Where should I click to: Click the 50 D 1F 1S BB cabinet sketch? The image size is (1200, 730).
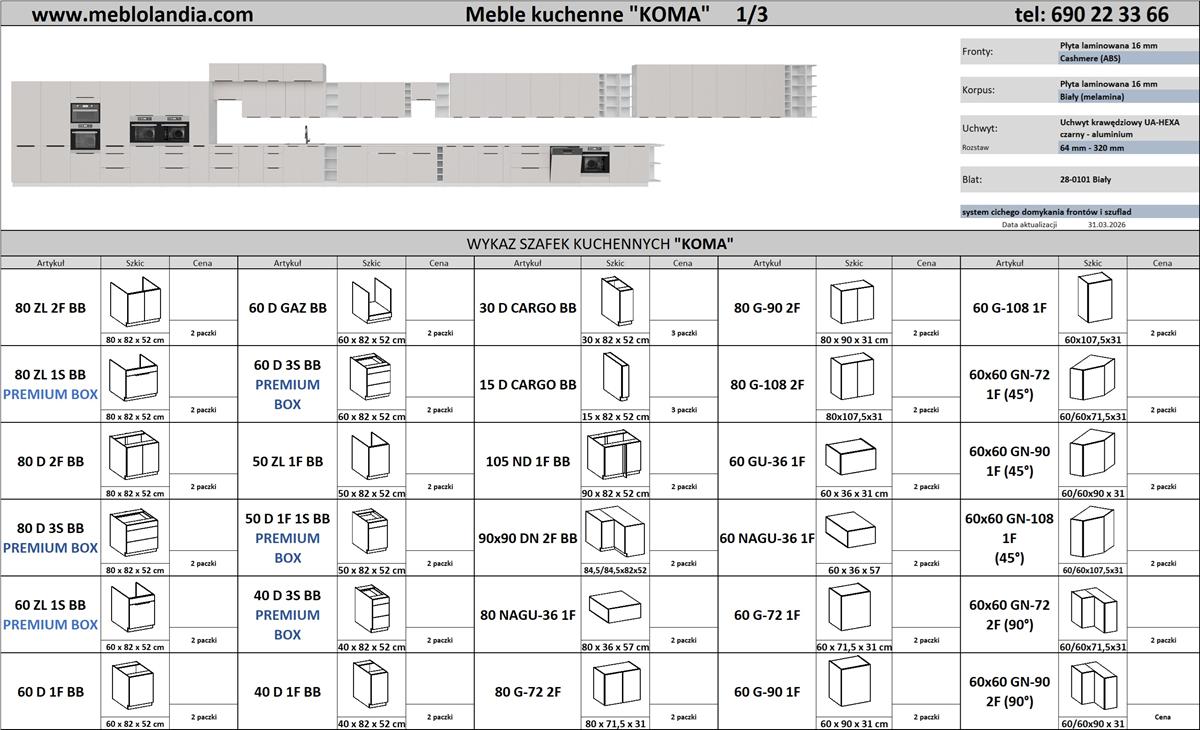(x=369, y=533)
